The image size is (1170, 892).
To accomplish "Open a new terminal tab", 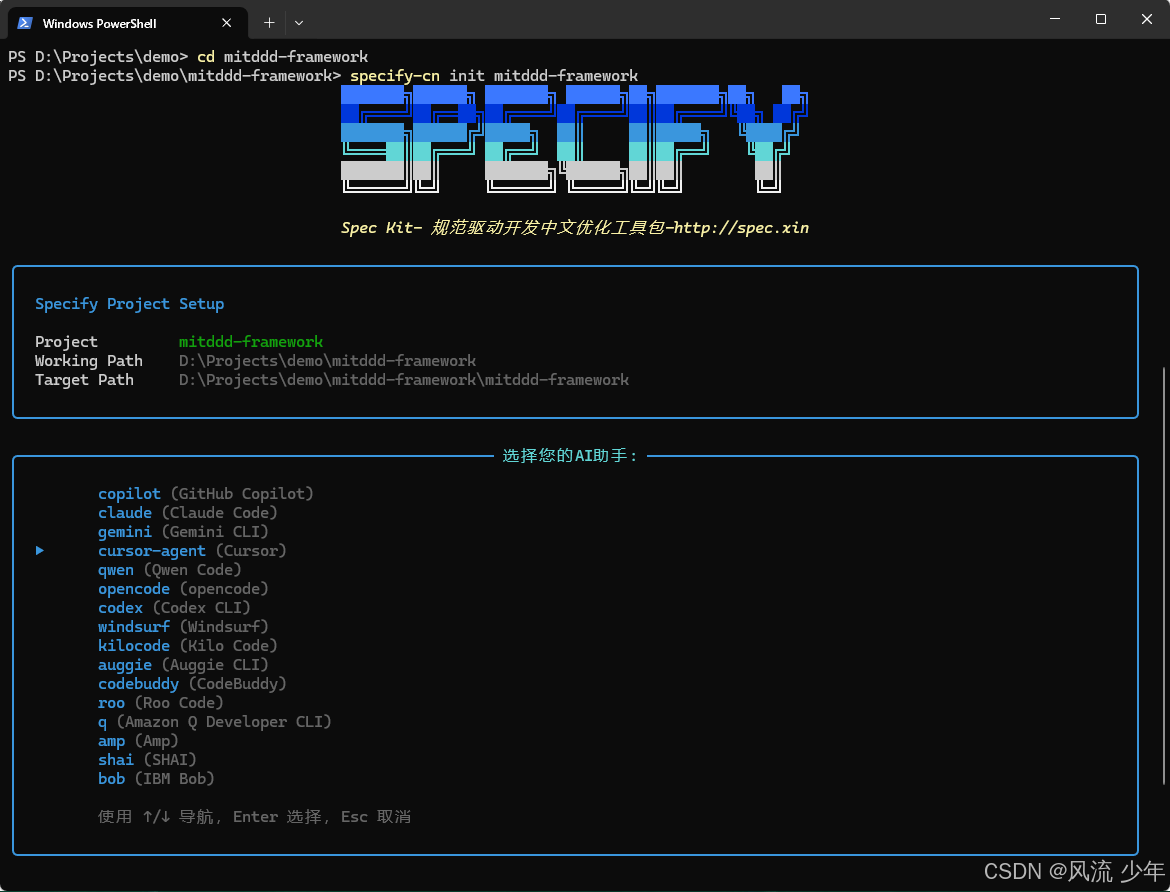I will pos(269,23).
